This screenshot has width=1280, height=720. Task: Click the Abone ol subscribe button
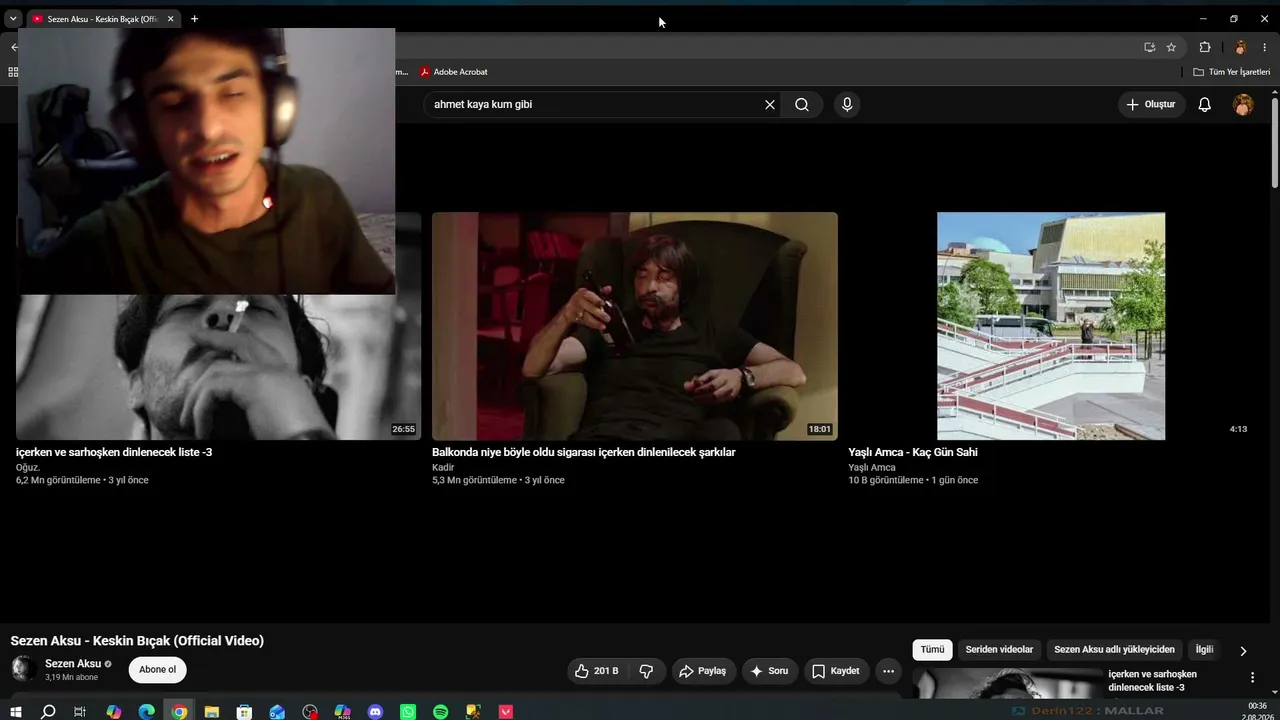tap(157, 670)
